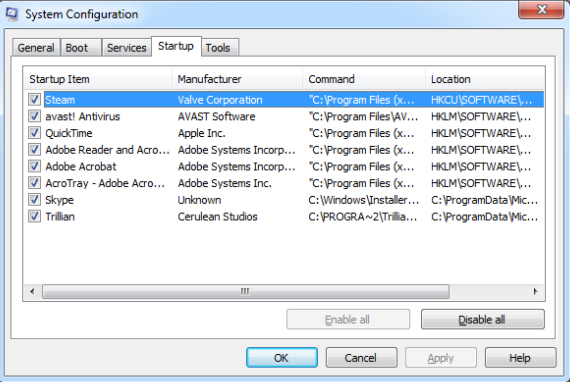Switch to the General tab

(x=36, y=48)
